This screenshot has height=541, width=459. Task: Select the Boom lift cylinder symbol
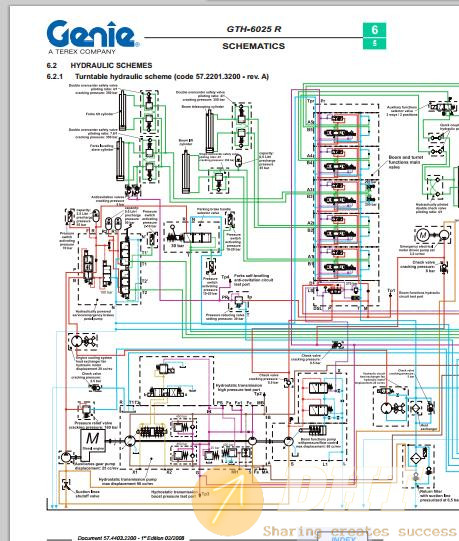point(186,172)
